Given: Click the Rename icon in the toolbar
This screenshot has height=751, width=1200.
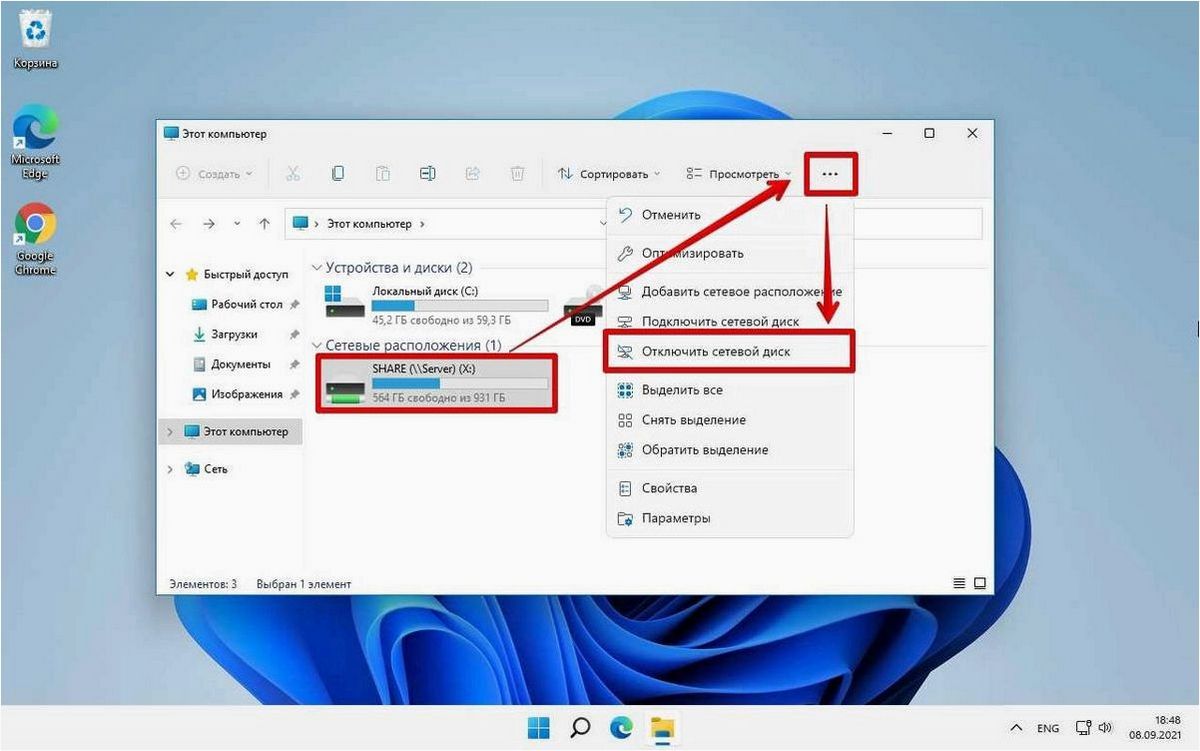Looking at the screenshot, I should click(427, 173).
